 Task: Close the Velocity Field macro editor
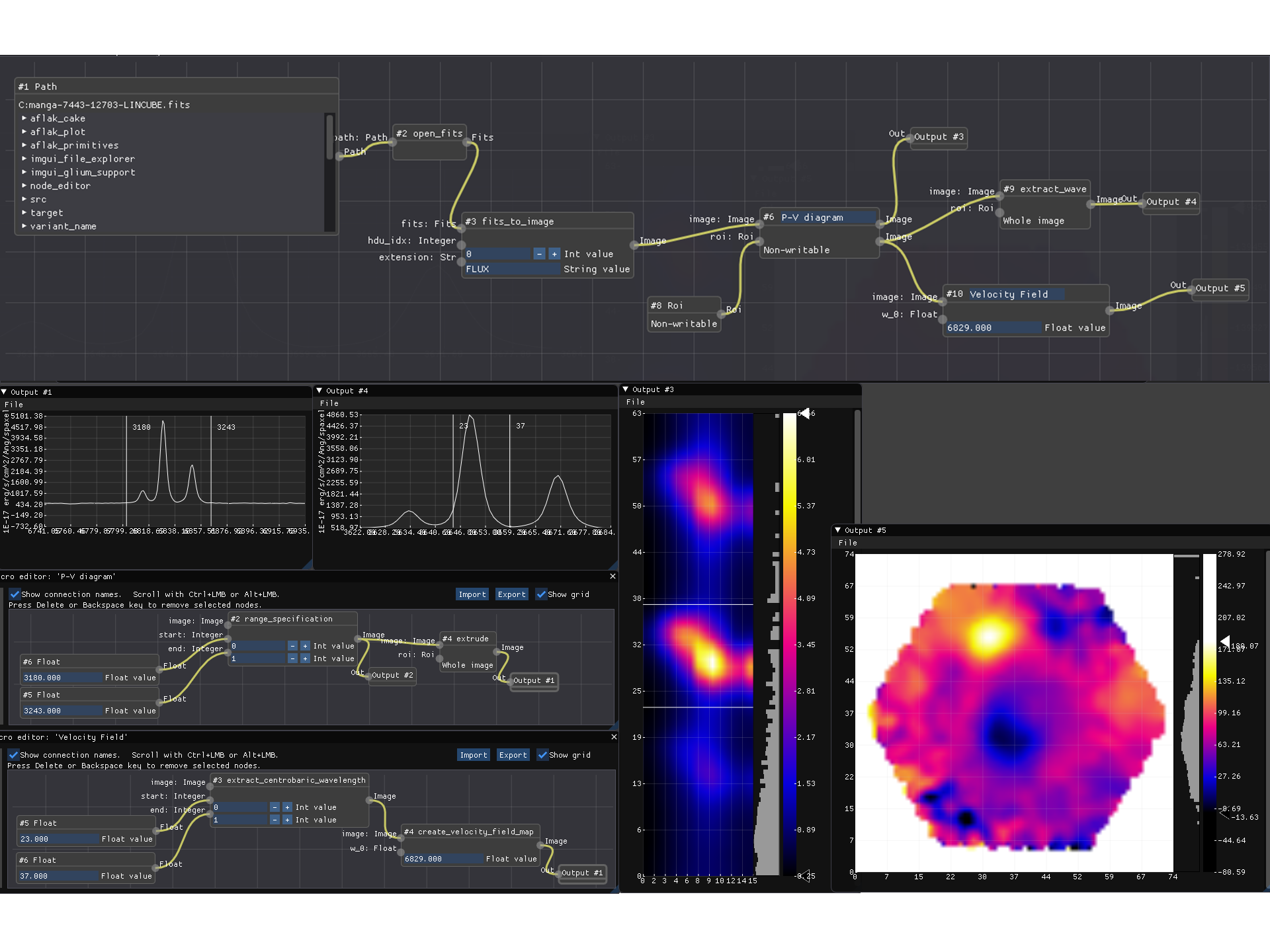(x=613, y=736)
